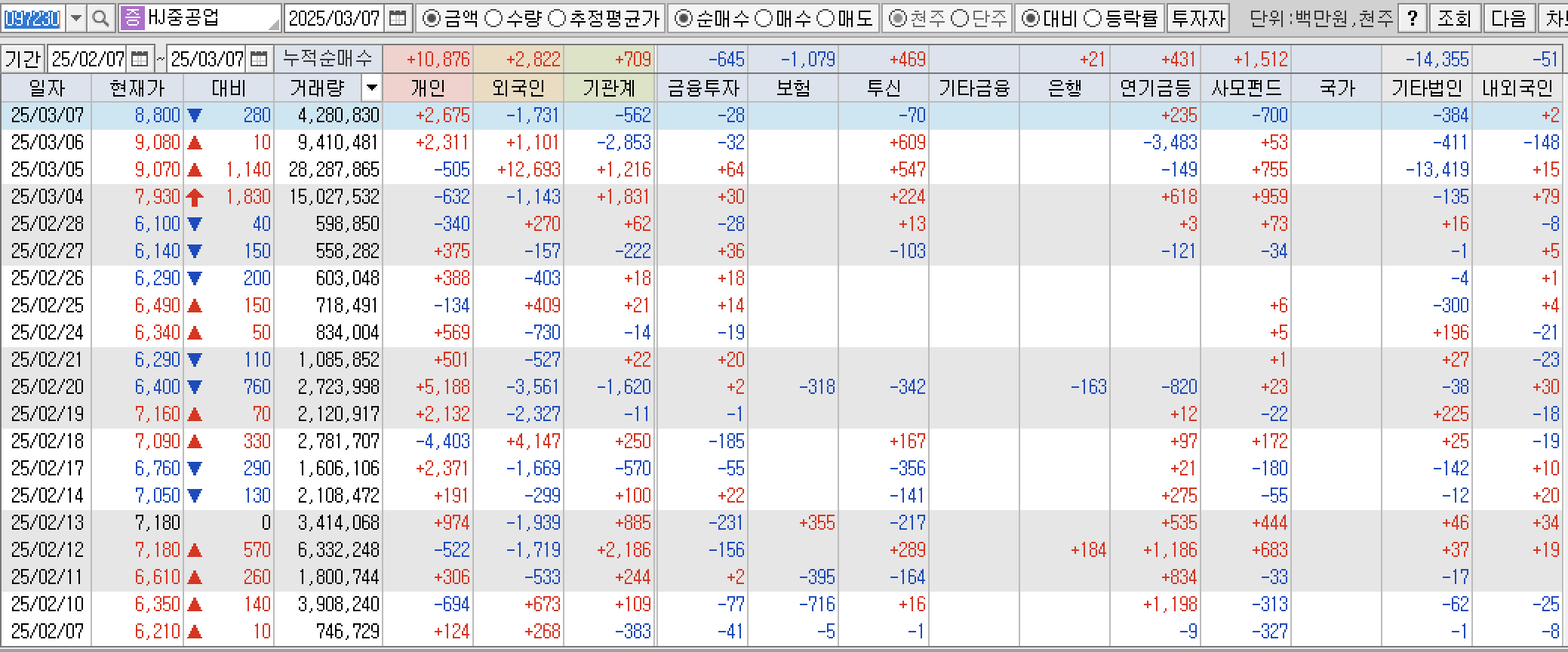
Task: Click the 연기금등 value -3,483
Action: coord(1170,143)
